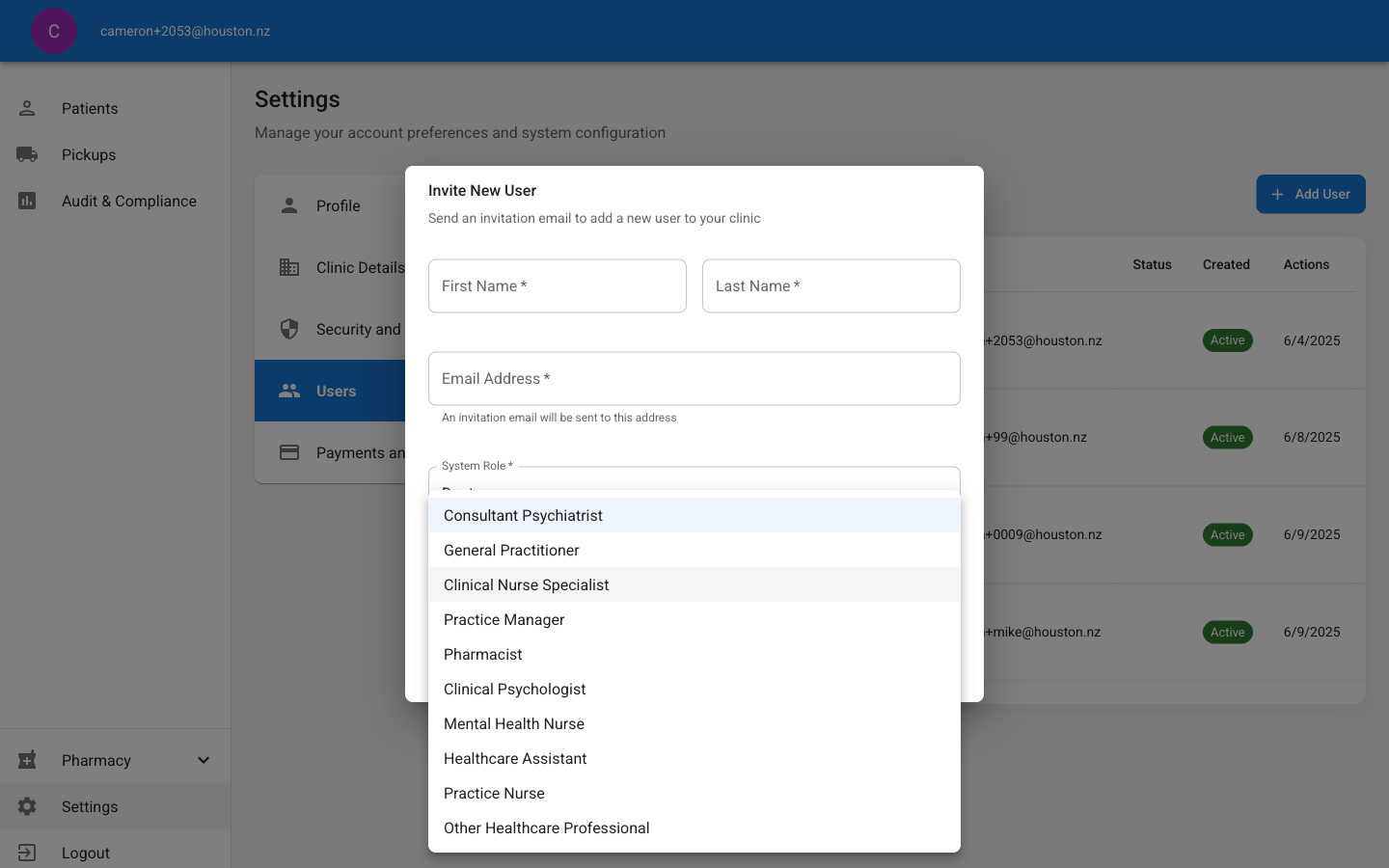Image resolution: width=1389 pixels, height=868 pixels.
Task: Click Logout in the sidebar
Action: 116,853
